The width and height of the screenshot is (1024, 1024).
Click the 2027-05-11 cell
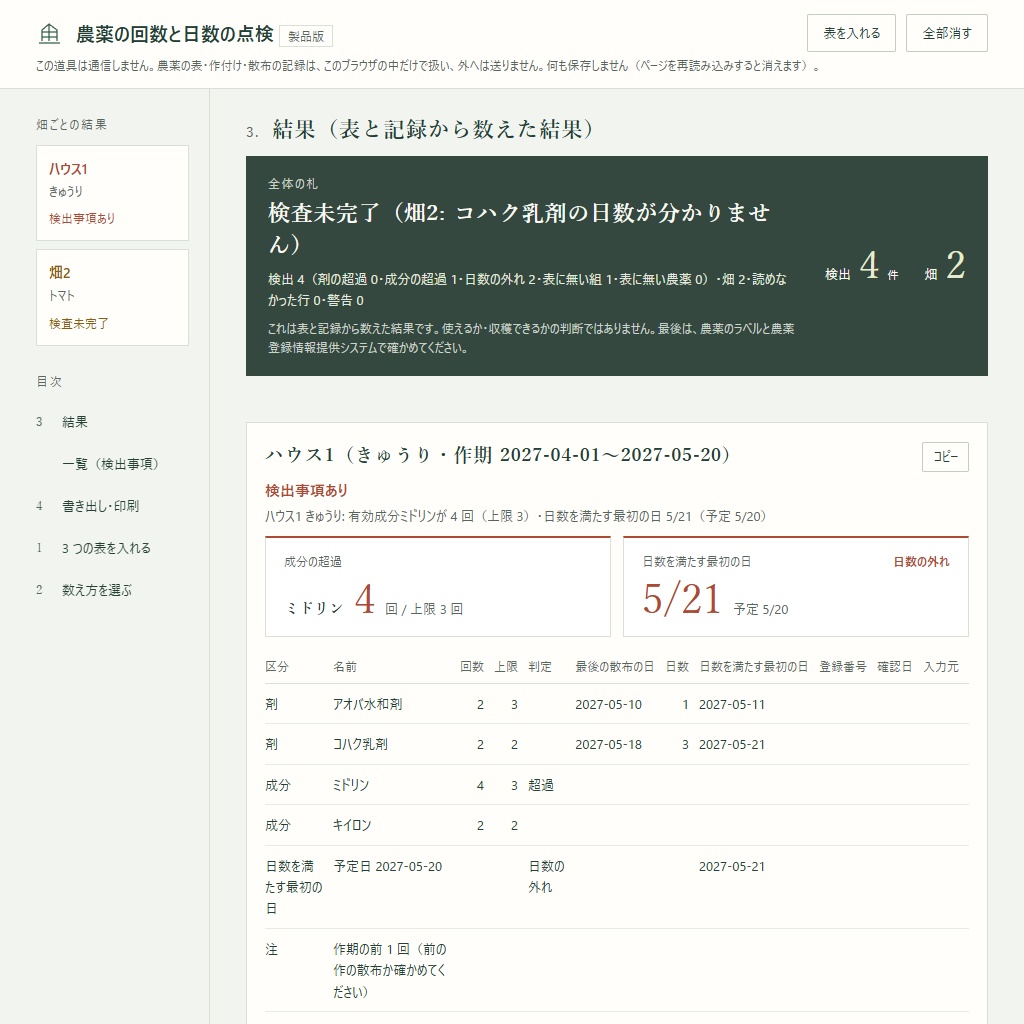click(731, 705)
